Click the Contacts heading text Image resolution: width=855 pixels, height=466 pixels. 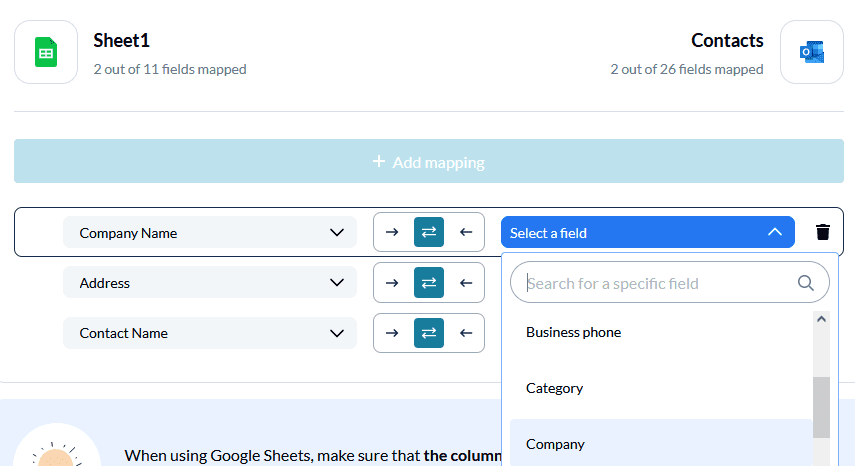[x=727, y=40]
